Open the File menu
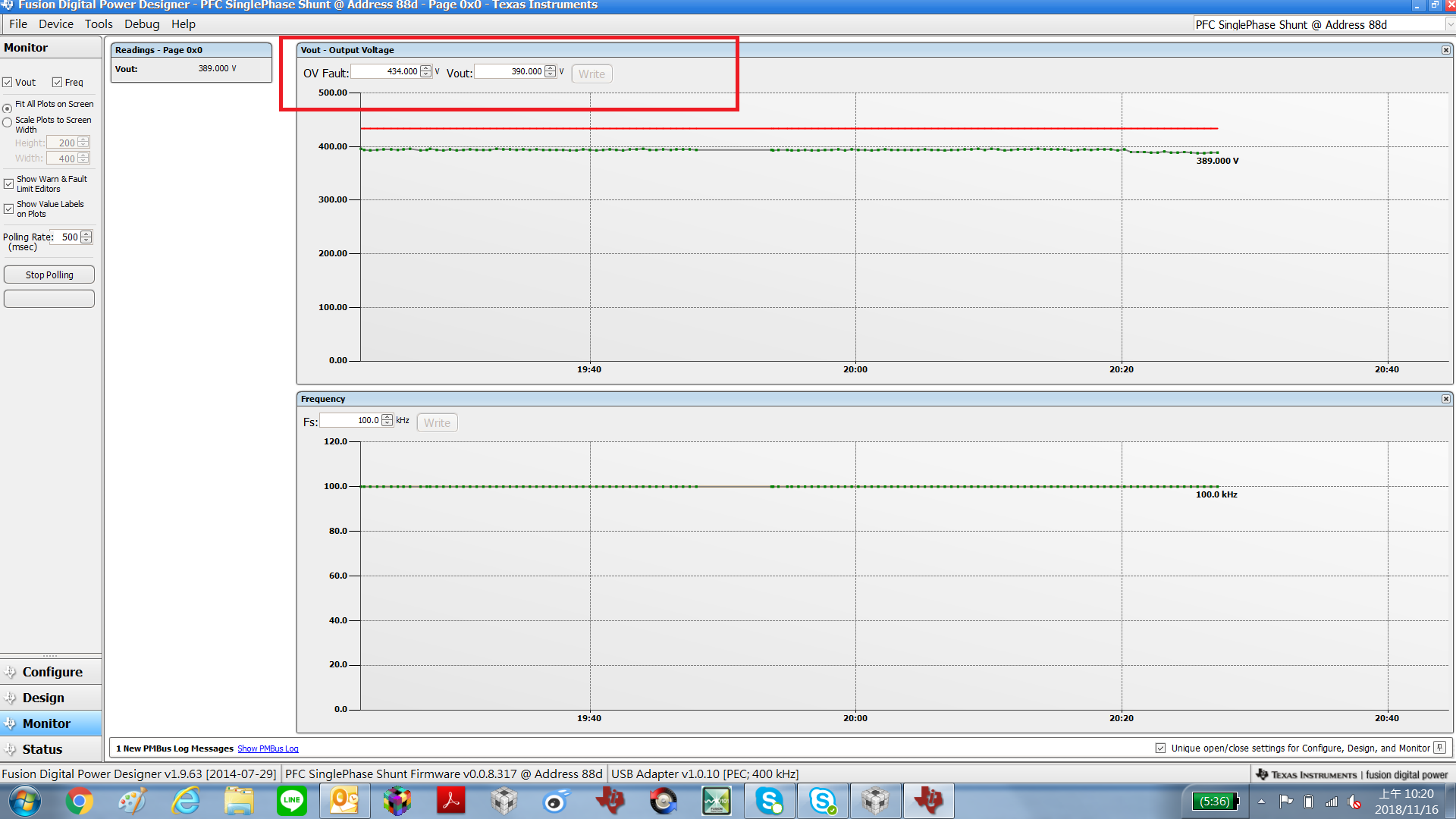 tap(18, 24)
